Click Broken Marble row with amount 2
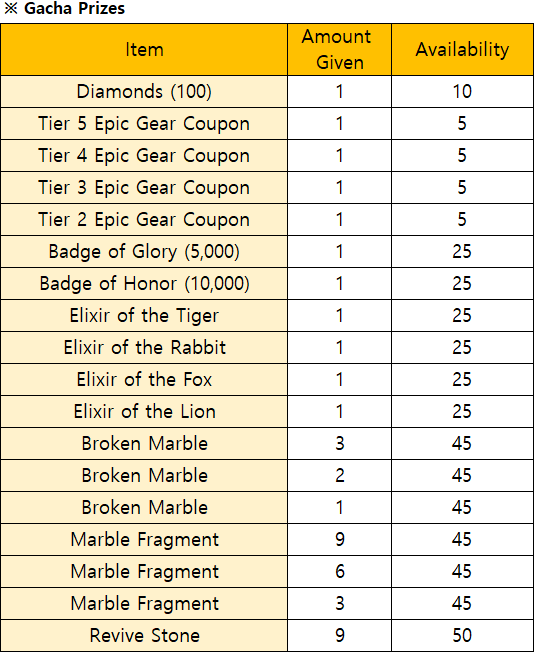535x652 pixels. (x=267, y=475)
